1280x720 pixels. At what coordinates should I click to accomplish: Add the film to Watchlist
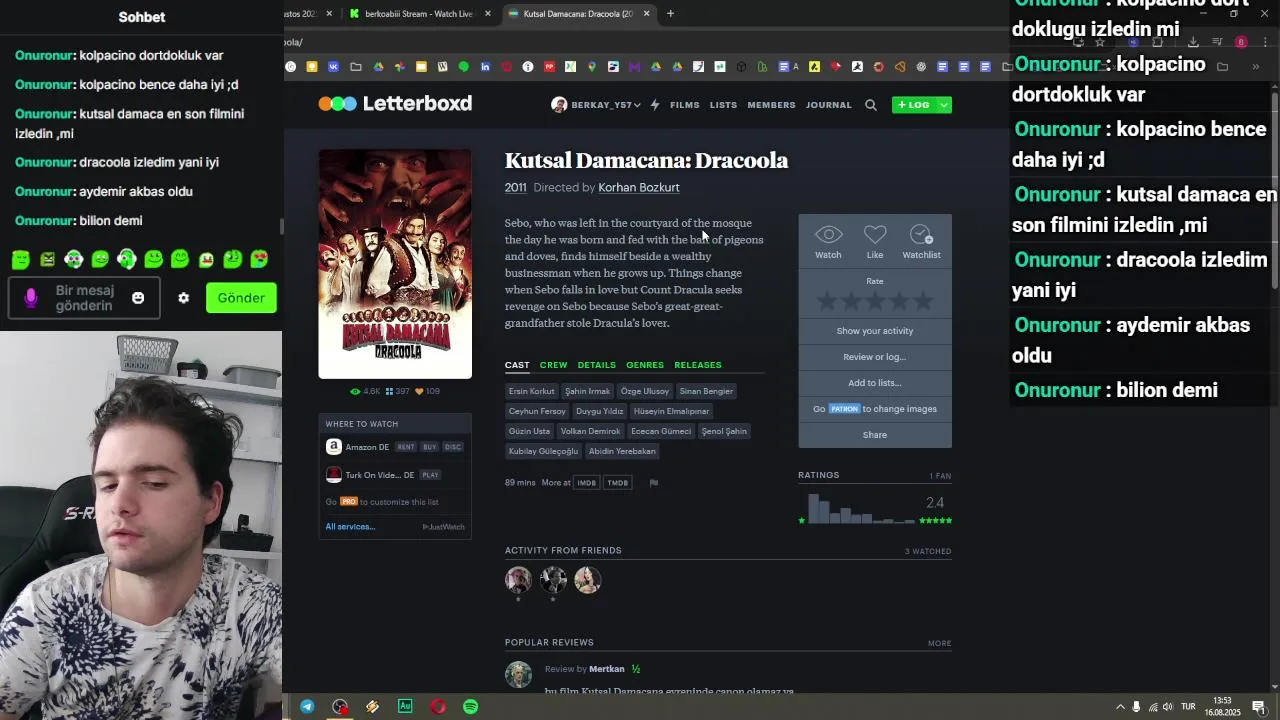[921, 242]
